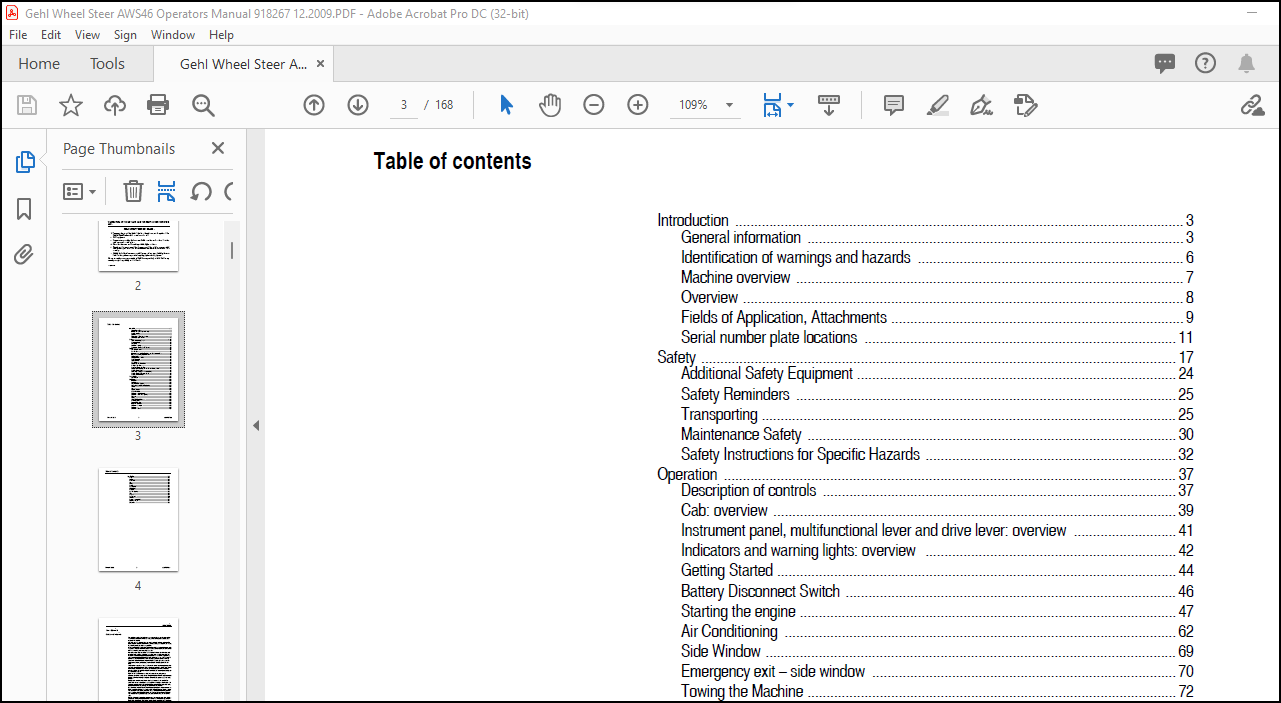The height and width of the screenshot is (703, 1281).
Task: Collapse the navigation pane arrow
Action: click(x=256, y=425)
